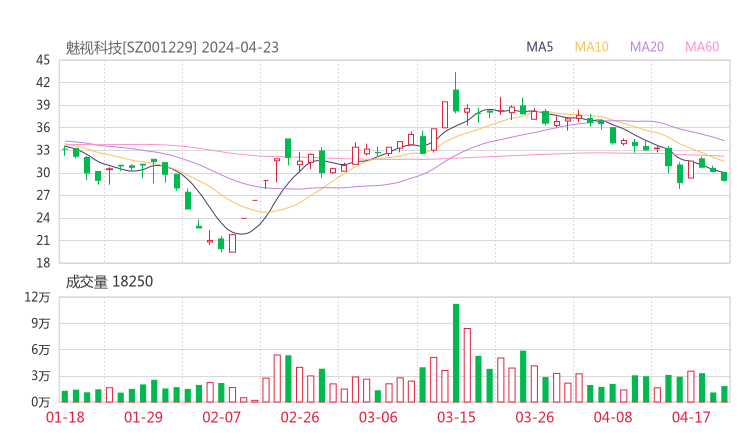740x440 pixels.
Task: Click the 24 price axis label
Action: (43, 218)
